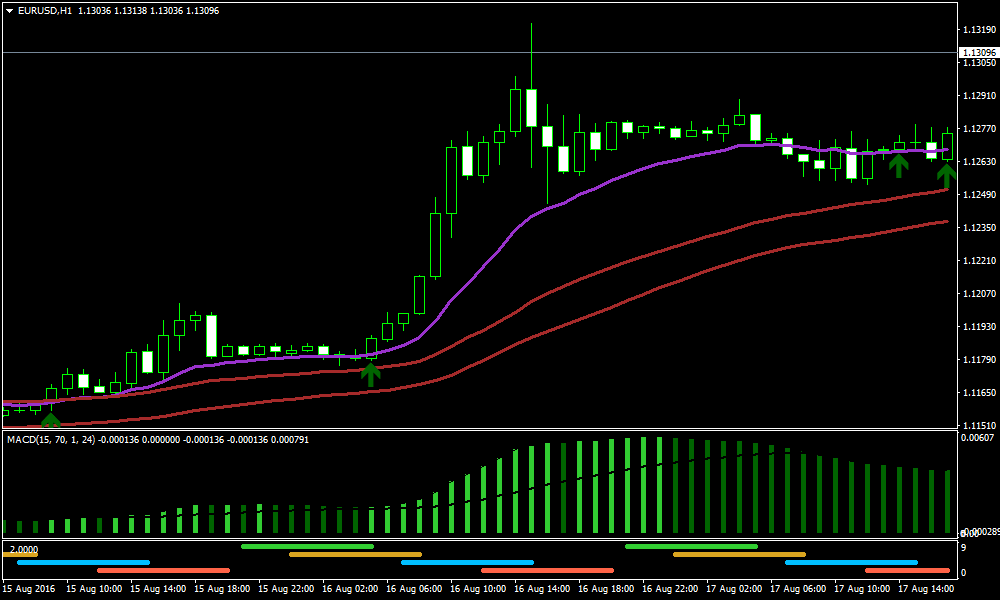Click the rightmost green buy arrow
Image resolution: width=1000 pixels, height=600 pixels.
(946, 176)
